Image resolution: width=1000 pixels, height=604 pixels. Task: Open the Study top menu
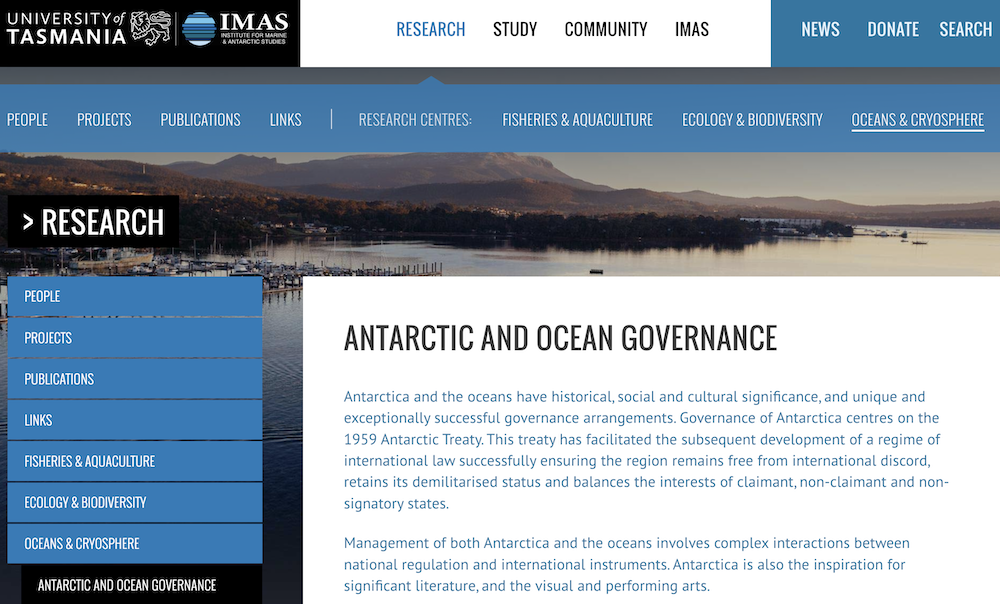point(515,29)
